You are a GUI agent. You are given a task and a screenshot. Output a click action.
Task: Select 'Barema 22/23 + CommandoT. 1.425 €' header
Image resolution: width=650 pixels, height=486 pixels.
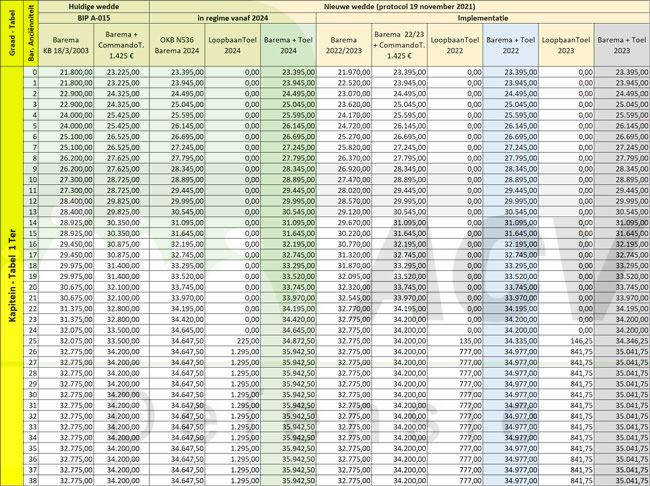pos(399,45)
